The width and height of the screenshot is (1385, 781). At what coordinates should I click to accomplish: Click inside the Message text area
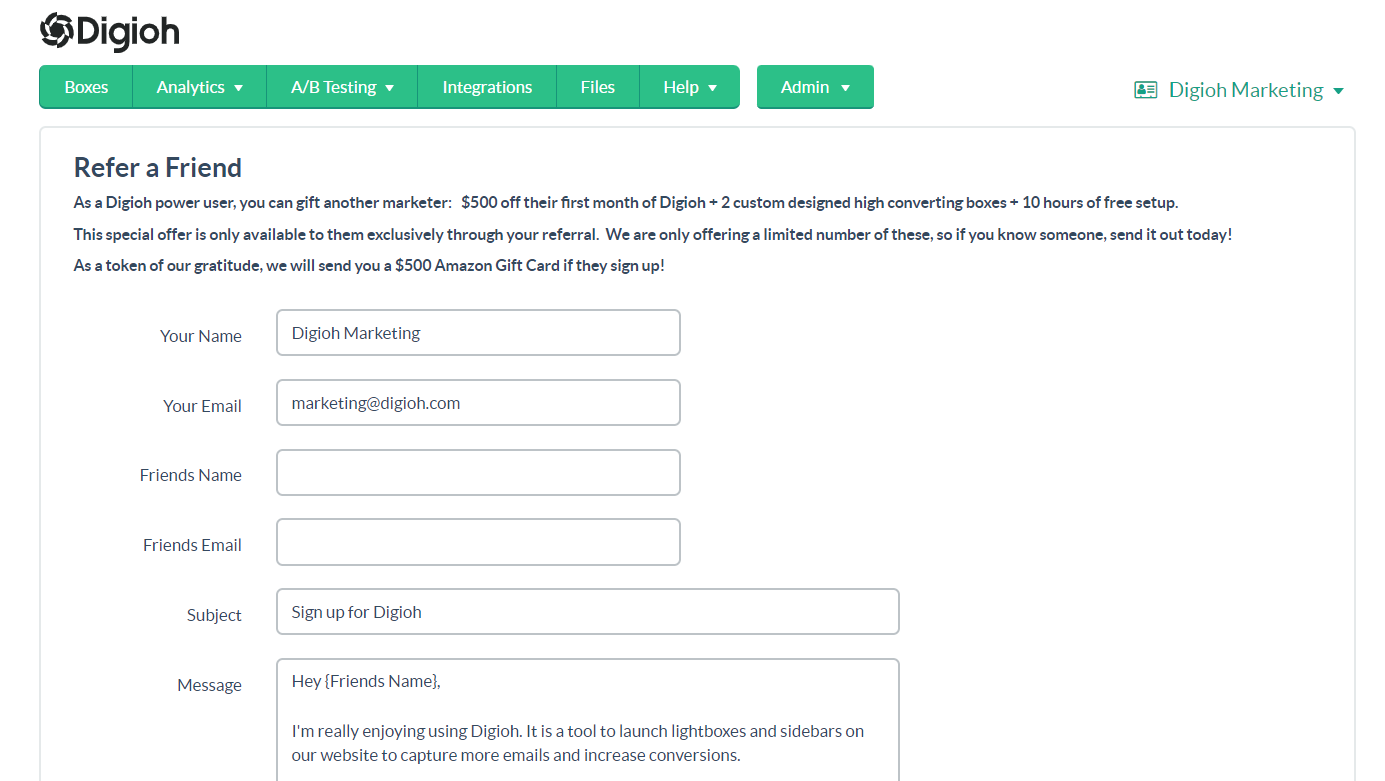[588, 720]
